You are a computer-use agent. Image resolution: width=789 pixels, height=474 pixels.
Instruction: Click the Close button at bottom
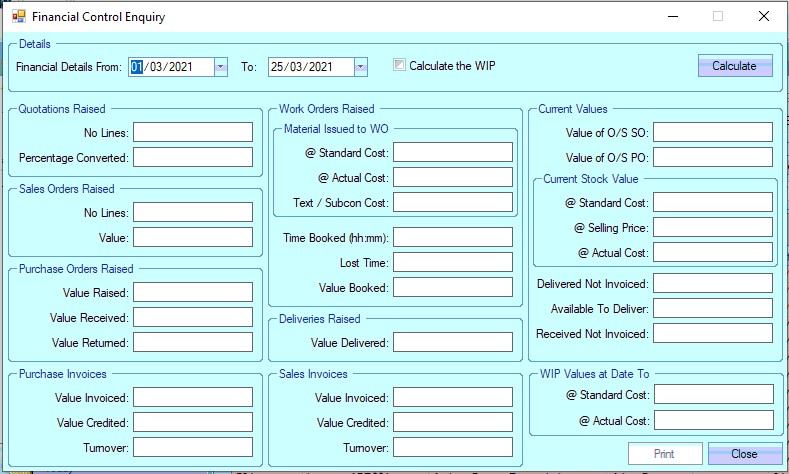744,453
